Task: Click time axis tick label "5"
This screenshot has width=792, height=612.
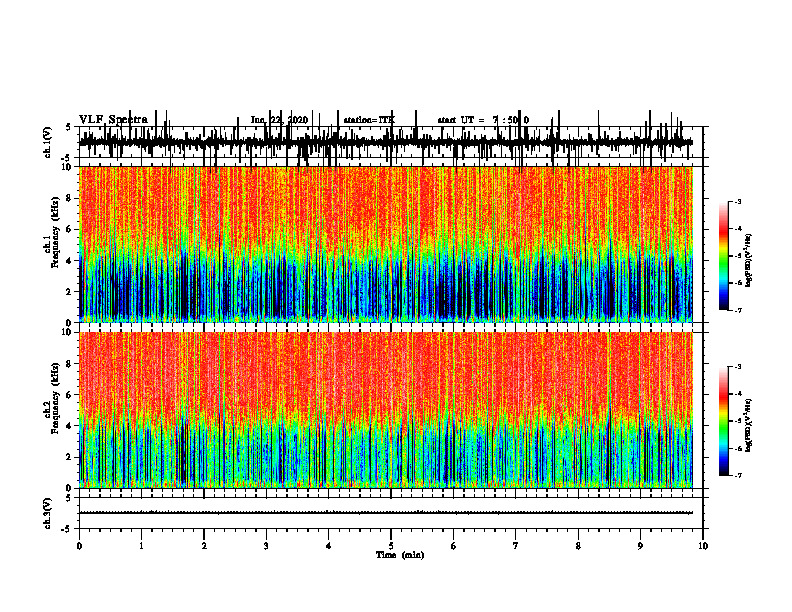Action: point(391,546)
